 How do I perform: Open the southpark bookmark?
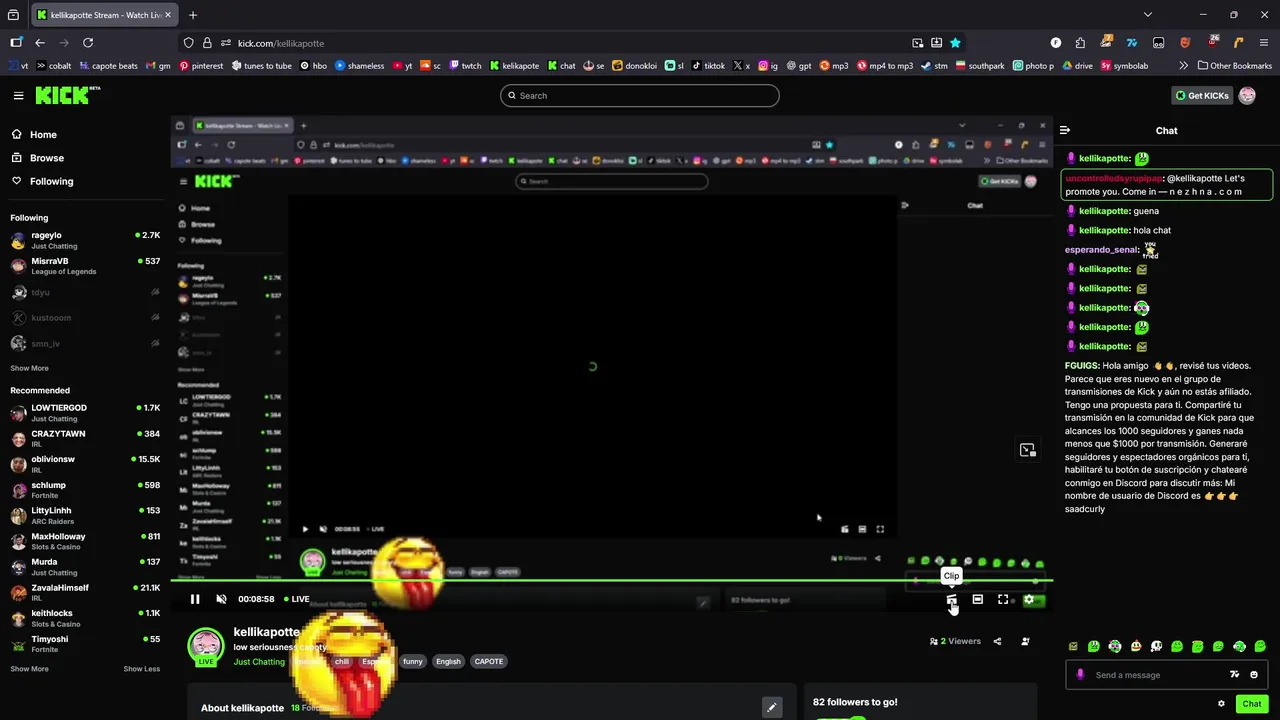(x=980, y=66)
